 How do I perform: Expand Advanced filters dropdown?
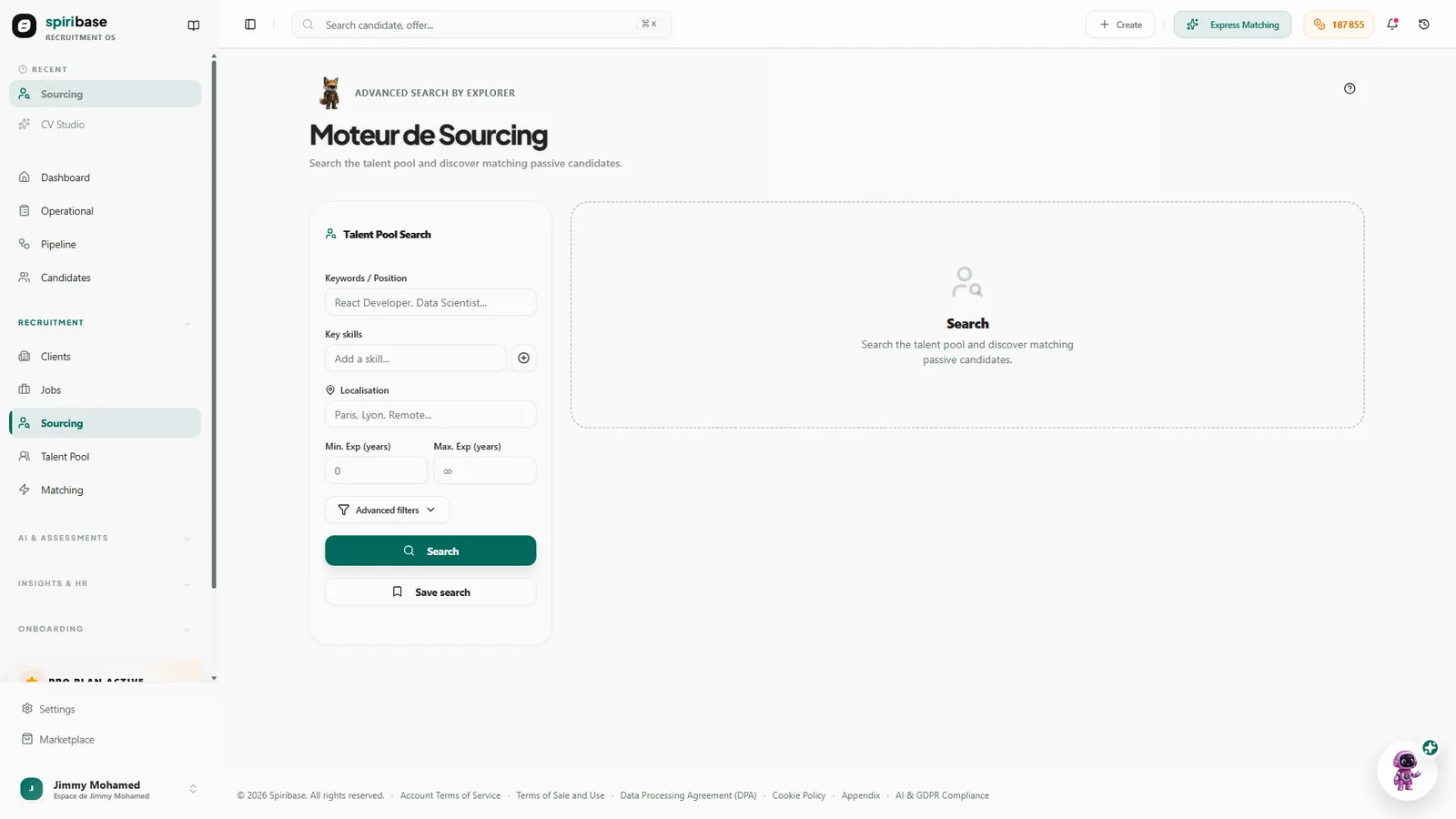[x=387, y=511]
